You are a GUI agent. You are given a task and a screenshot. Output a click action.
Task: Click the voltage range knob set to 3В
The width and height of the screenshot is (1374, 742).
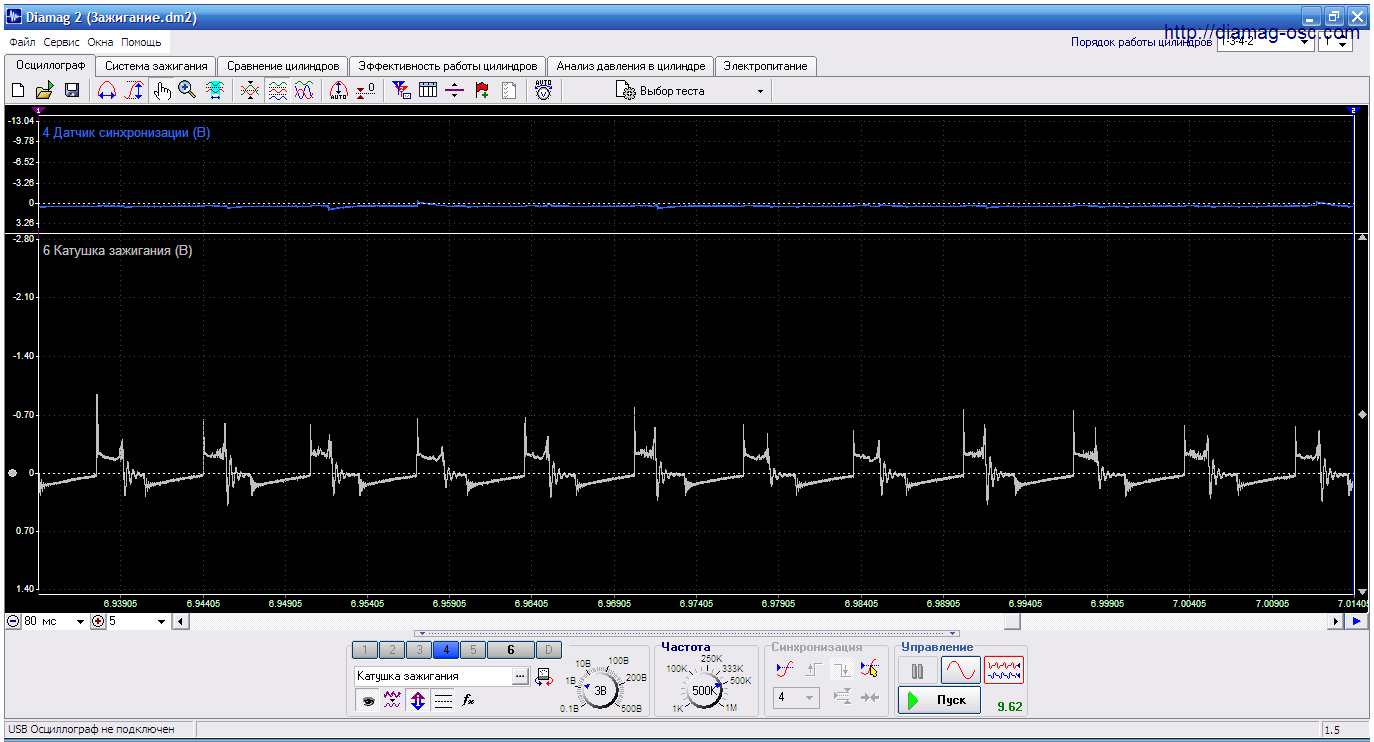pos(600,690)
